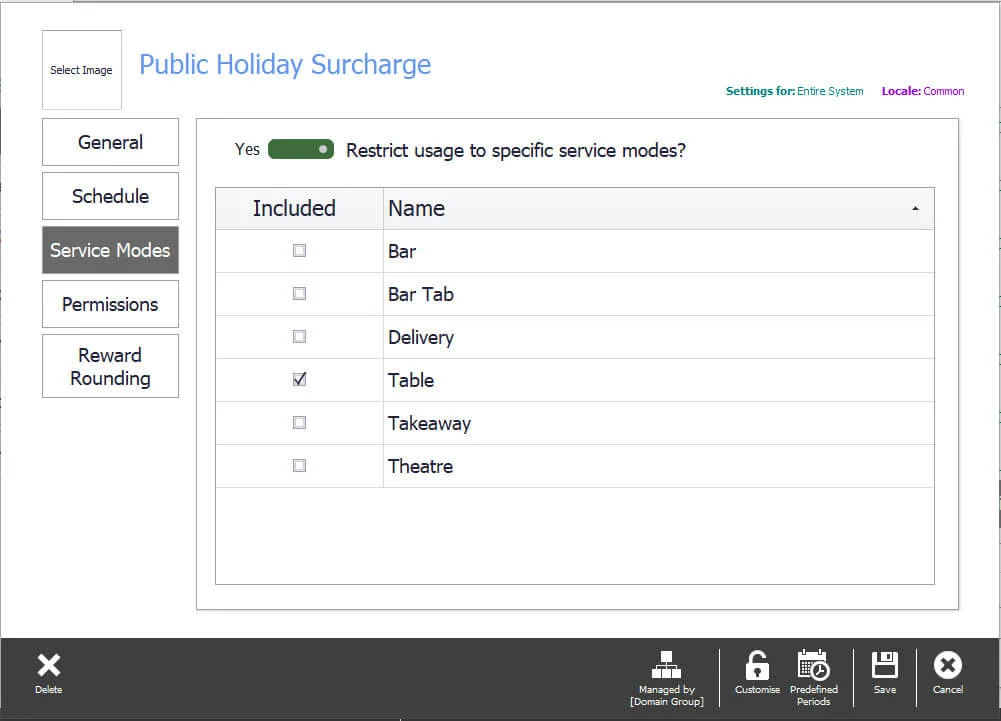Open the Permissions tab
This screenshot has height=721, width=1001.
pyautogui.click(x=110, y=304)
